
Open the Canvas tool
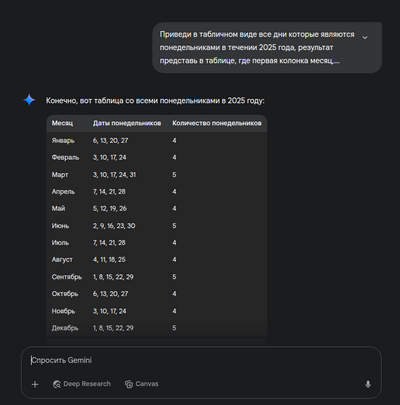tap(142, 384)
